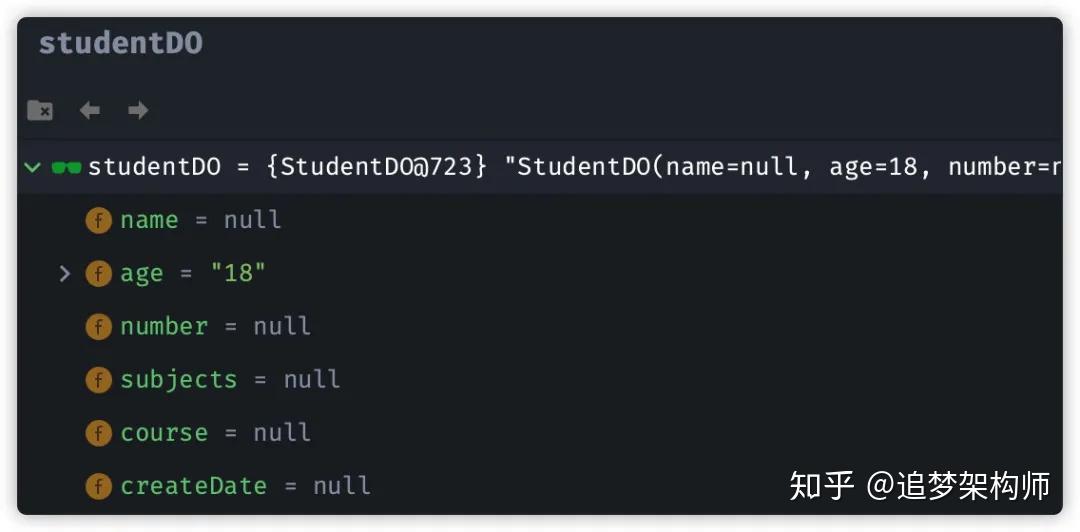Click the field icon next to number
The width and height of the screenshot is (1080, 532).
98,326
